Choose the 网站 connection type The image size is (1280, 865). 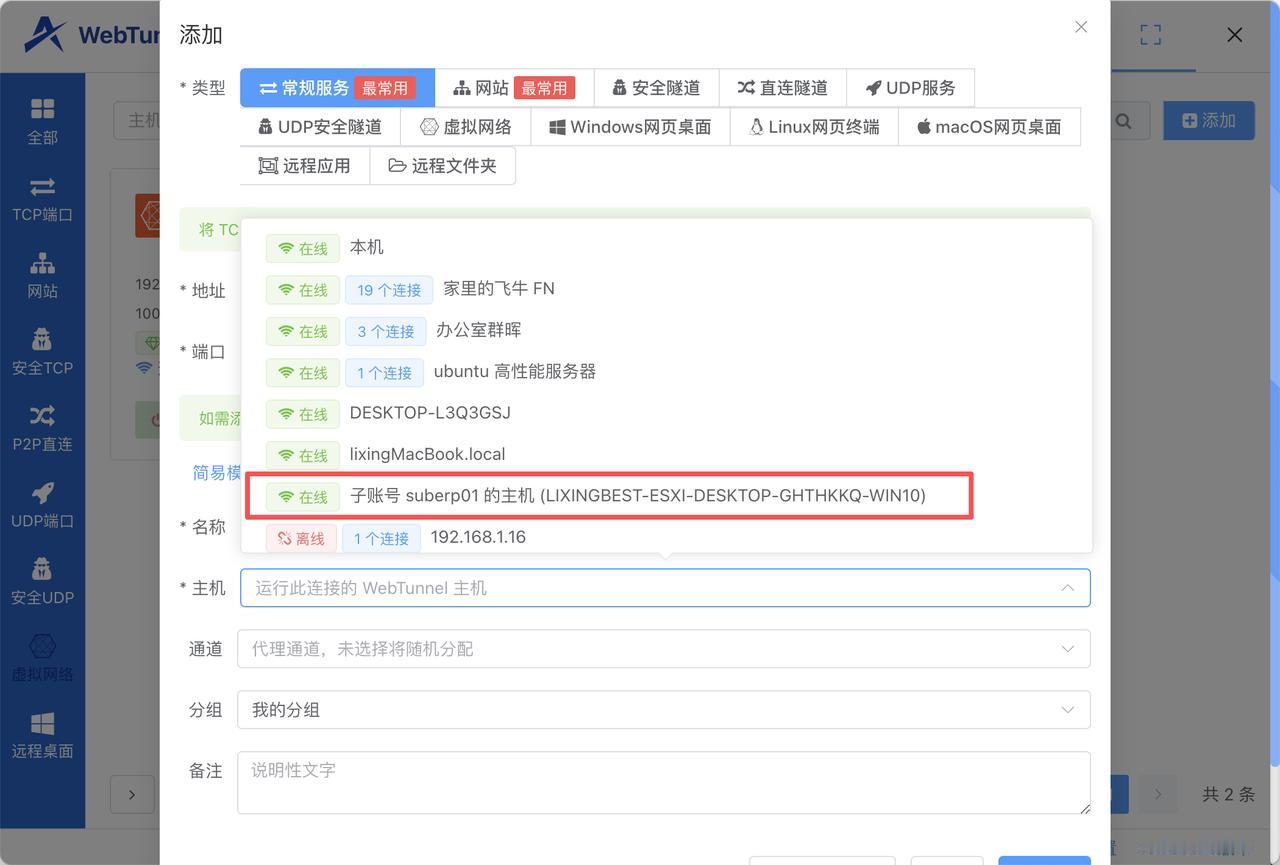coord(514,88)
